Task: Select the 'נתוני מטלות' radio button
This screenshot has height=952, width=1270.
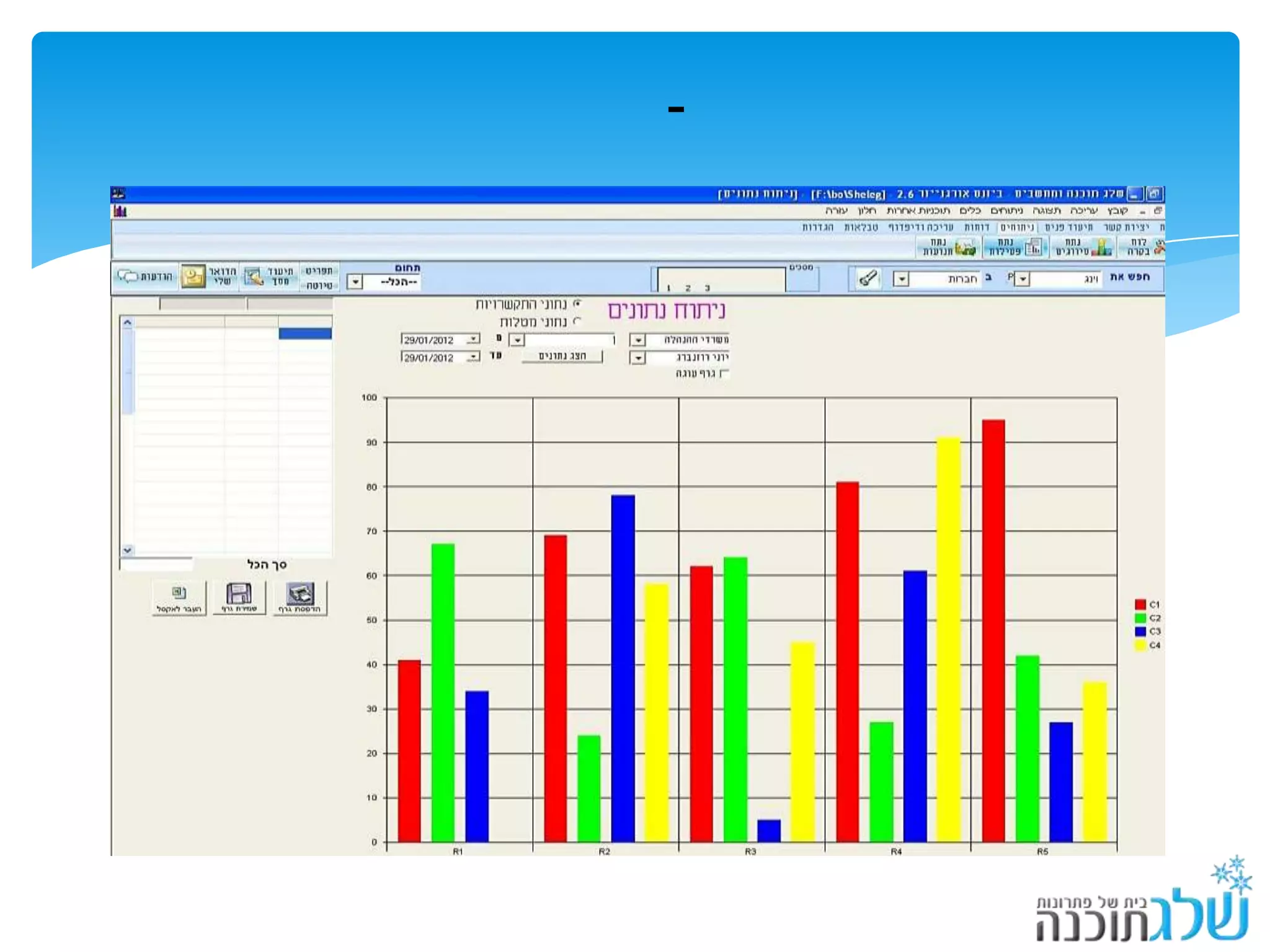Action: [577, 321]
